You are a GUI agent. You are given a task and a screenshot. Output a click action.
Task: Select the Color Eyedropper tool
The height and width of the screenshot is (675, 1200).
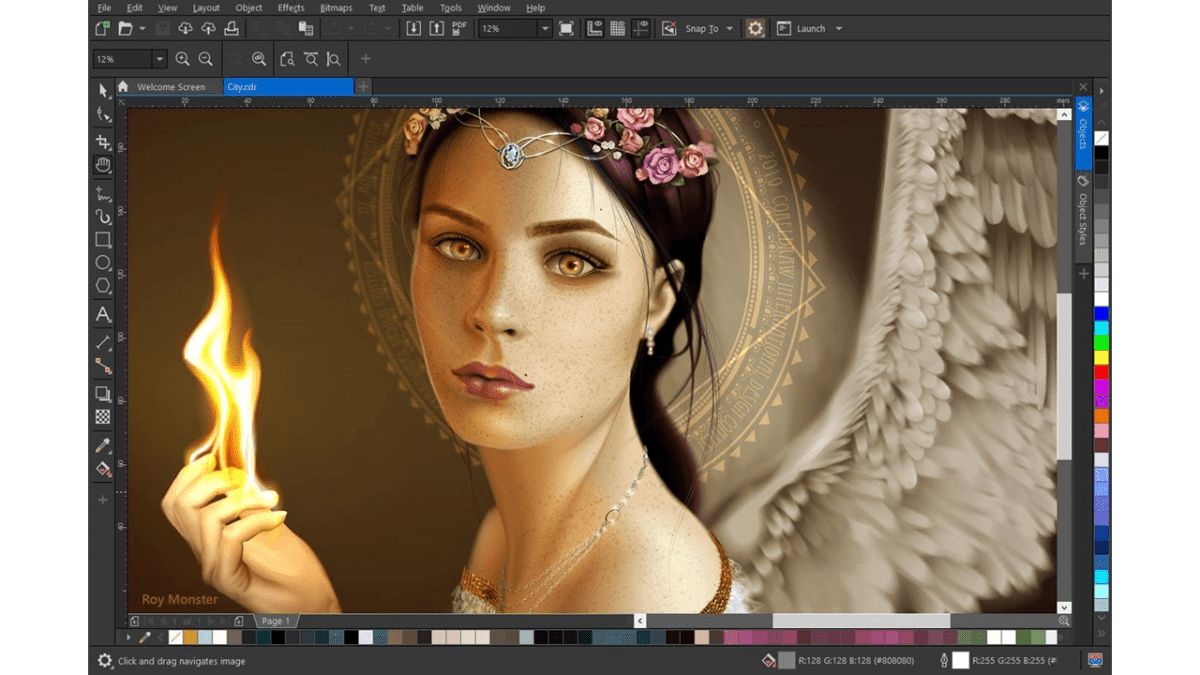click(103, 446)
